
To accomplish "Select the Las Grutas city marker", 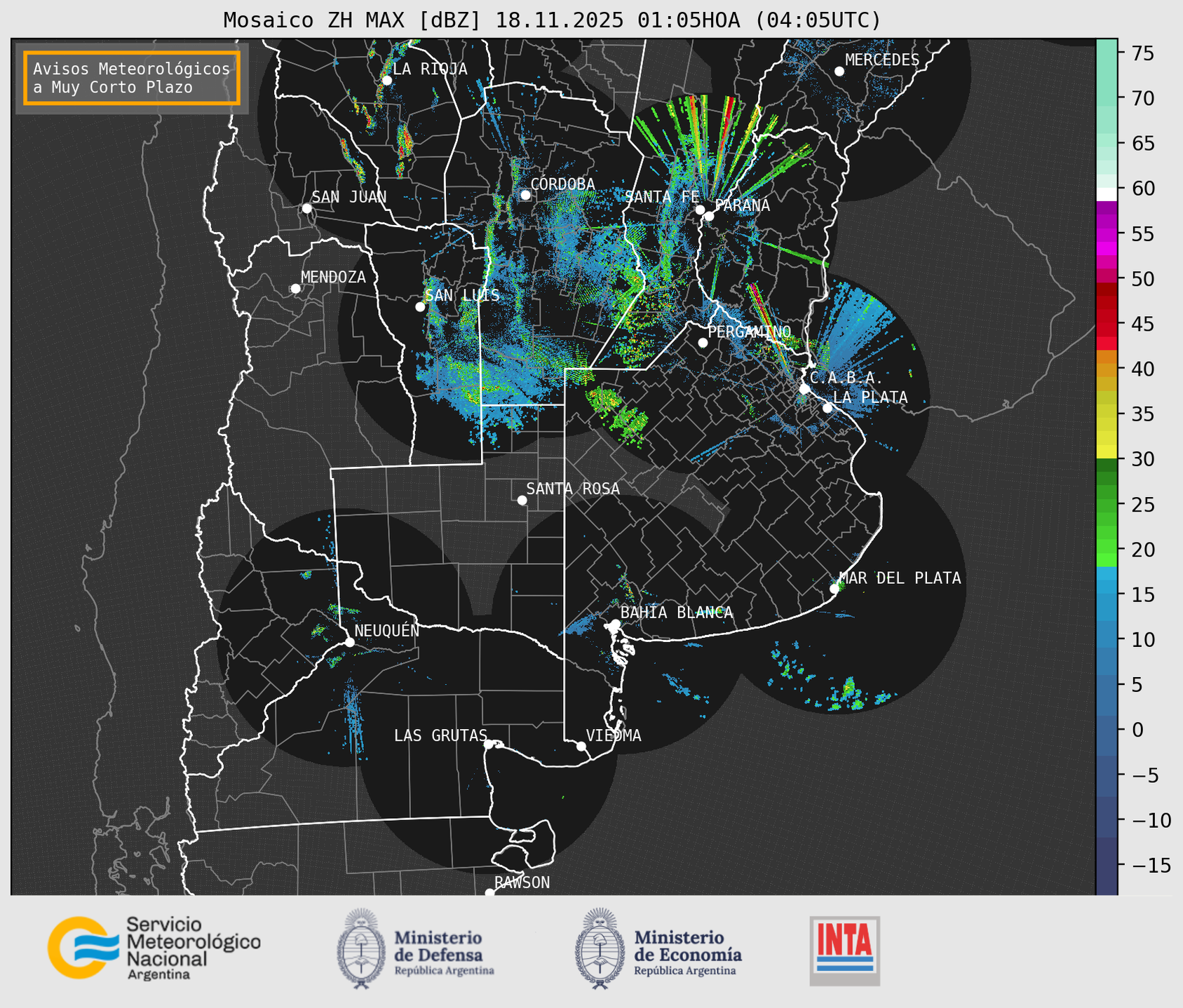I will (x=489, y=744).
